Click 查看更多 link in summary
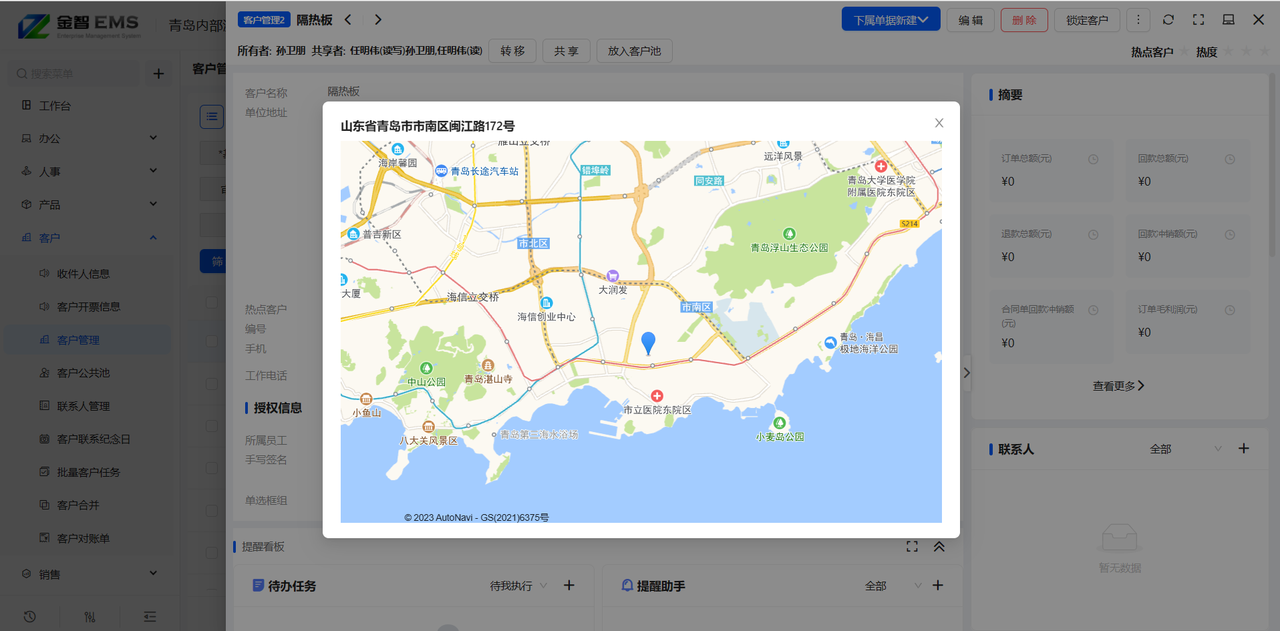Screen dimensions: 1280x631 1118,386
